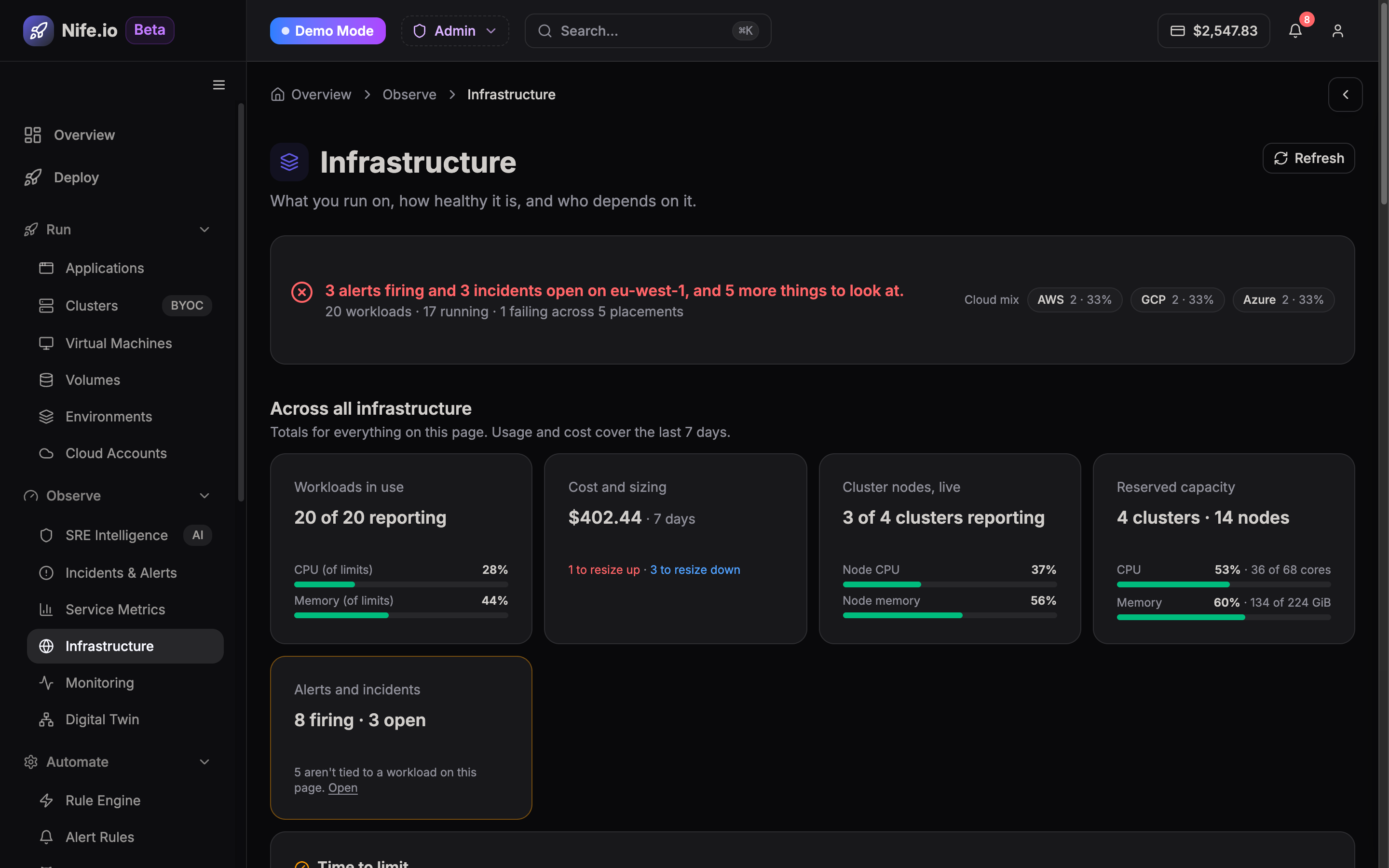Image resolution: width=1389 pixels, height=868 pixels.
Task: Click the Open link in alerts card
Action: 342,788
